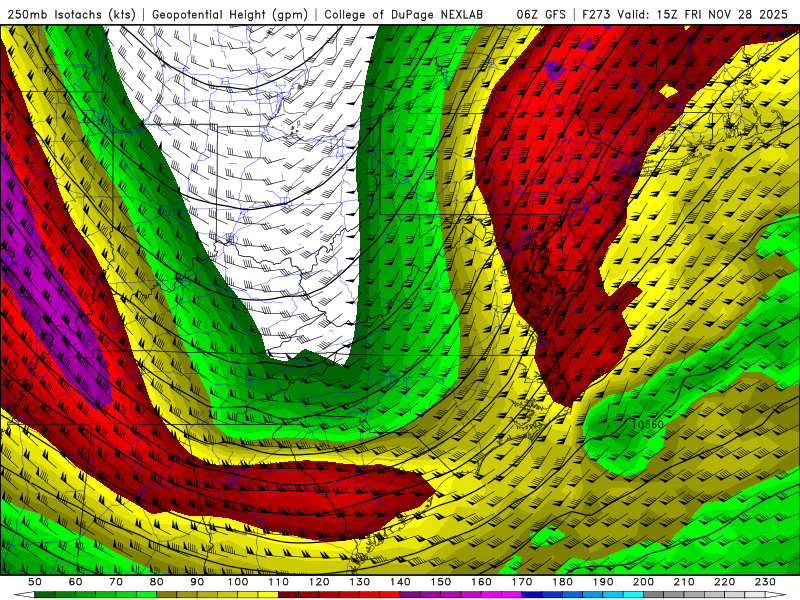
Task: Click the '200' legend value
Action: pos(643,582)
